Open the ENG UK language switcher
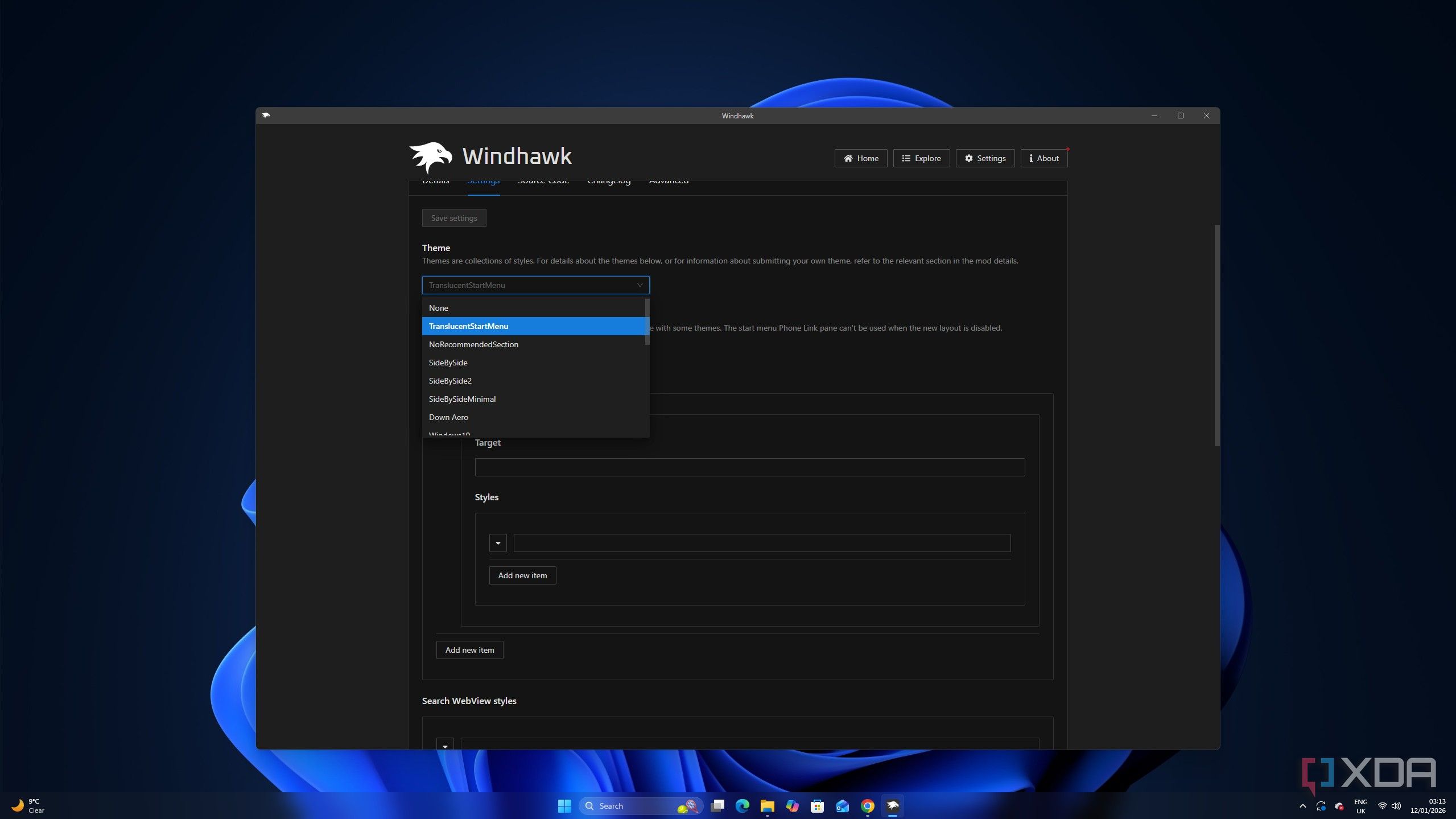Image resolution: width=1456 pixels, height=819 pixels. pyautogui.click(x=1360, y=806)
